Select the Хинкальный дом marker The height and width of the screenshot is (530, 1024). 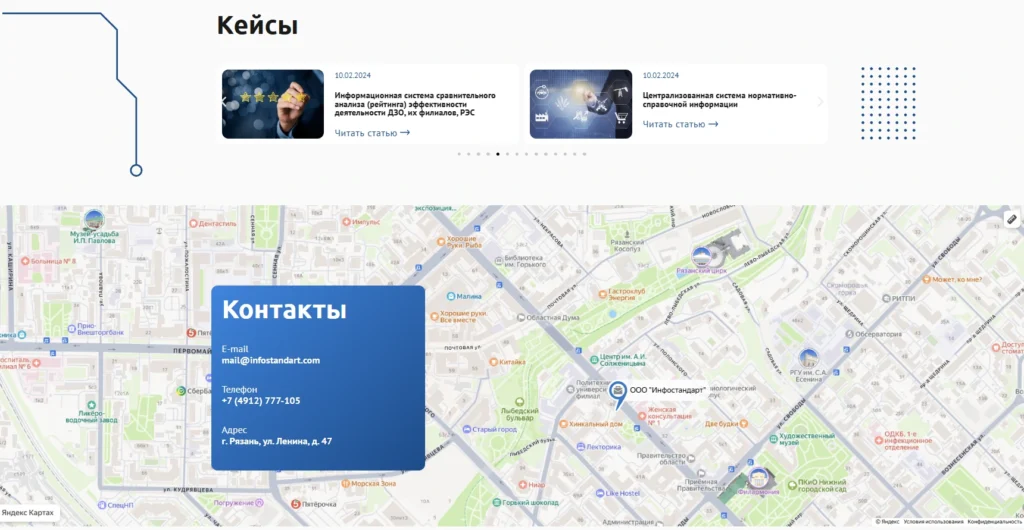click(x=563, y=424)
